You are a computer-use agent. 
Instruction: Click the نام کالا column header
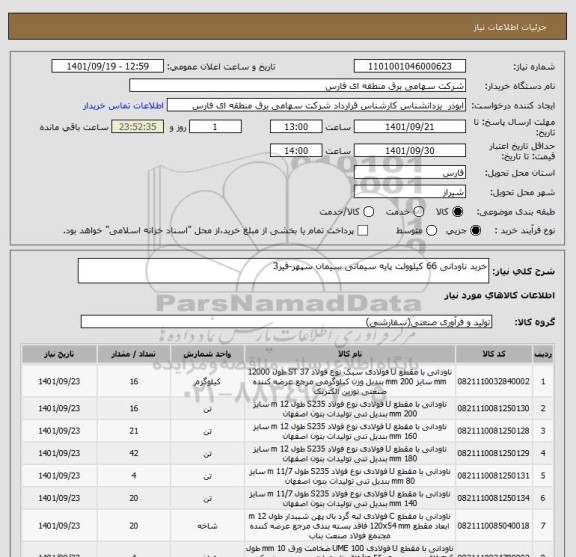[x=350, y=354]
